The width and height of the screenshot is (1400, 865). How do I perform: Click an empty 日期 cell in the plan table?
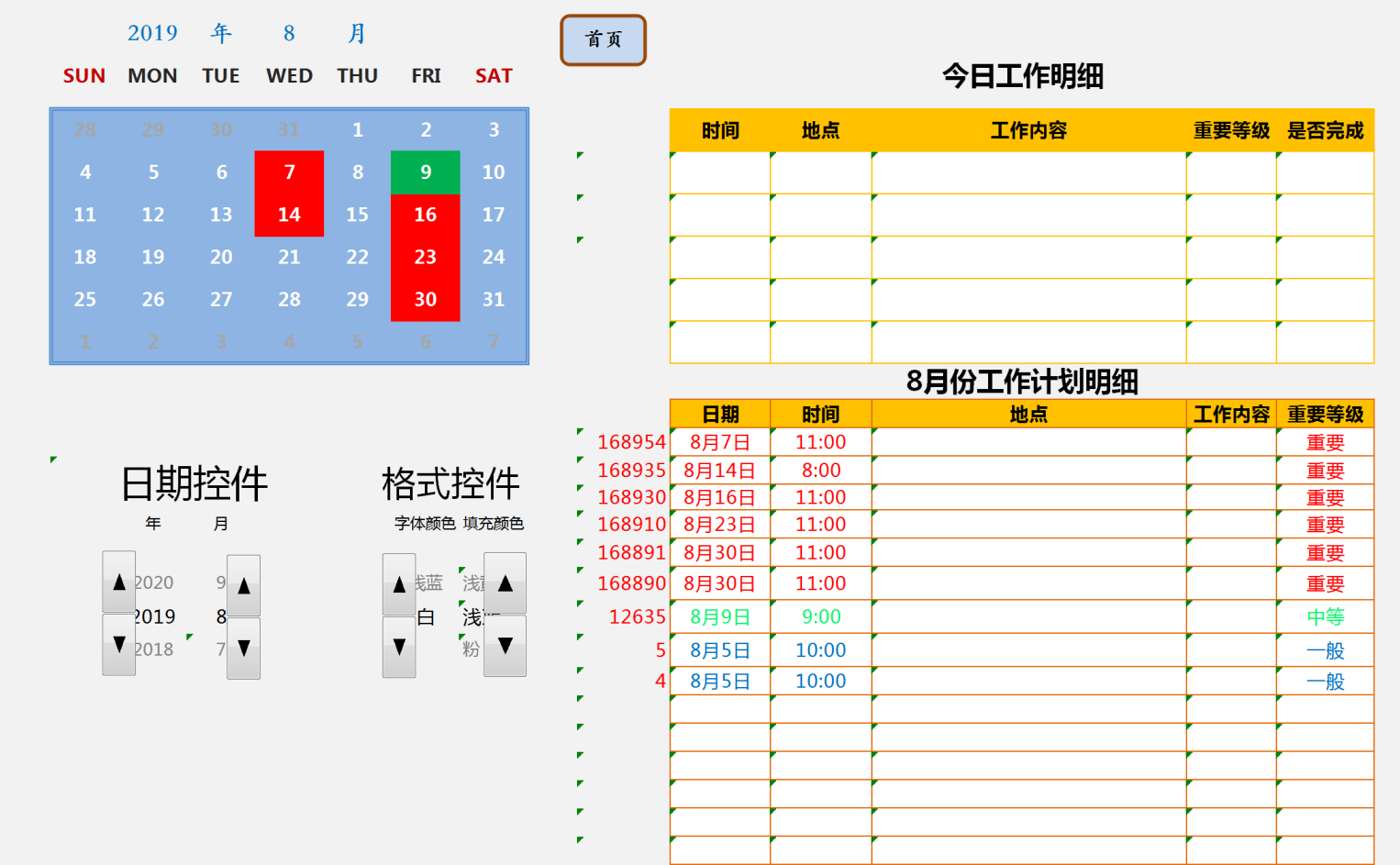(x=720, y=708)
